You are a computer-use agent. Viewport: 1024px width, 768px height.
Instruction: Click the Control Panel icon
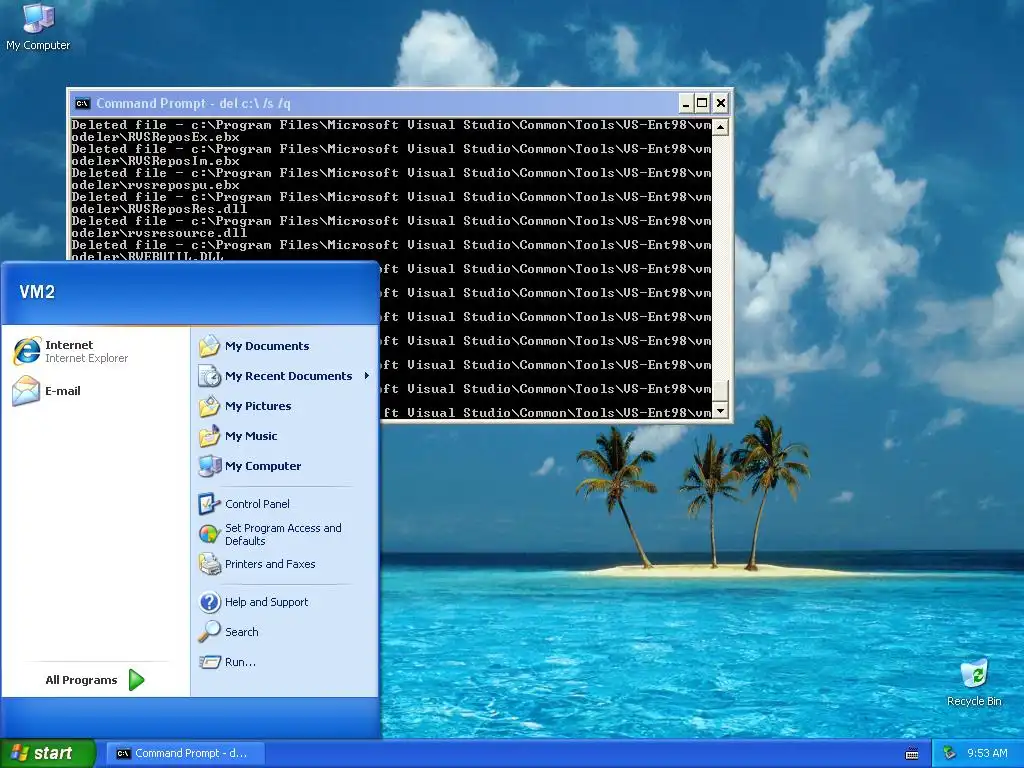pyautogui.click(x=210, y=504)
